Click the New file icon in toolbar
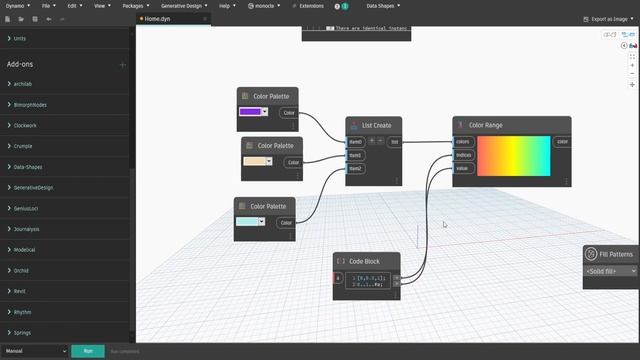The width and height of the screenshot is (640, 360). [x=7, y=19]
